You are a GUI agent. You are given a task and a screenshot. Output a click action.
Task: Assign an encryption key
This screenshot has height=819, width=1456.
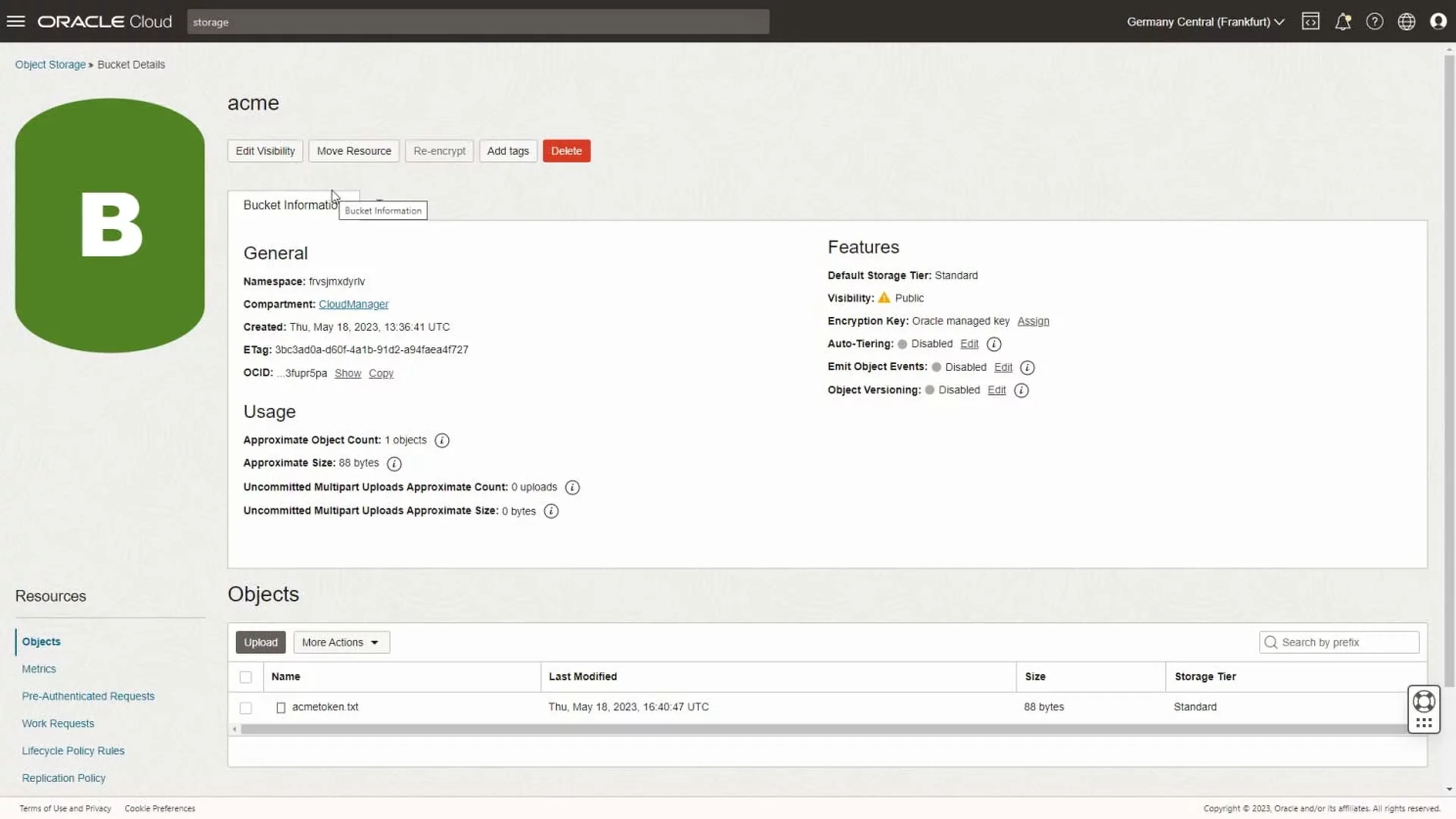(x=1032, y=321)
